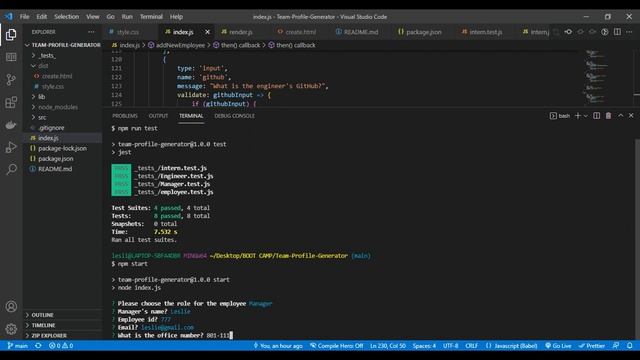Open errors and warnings indicator
This screenshot has width=640, height=360.
(x=61, y=346)
